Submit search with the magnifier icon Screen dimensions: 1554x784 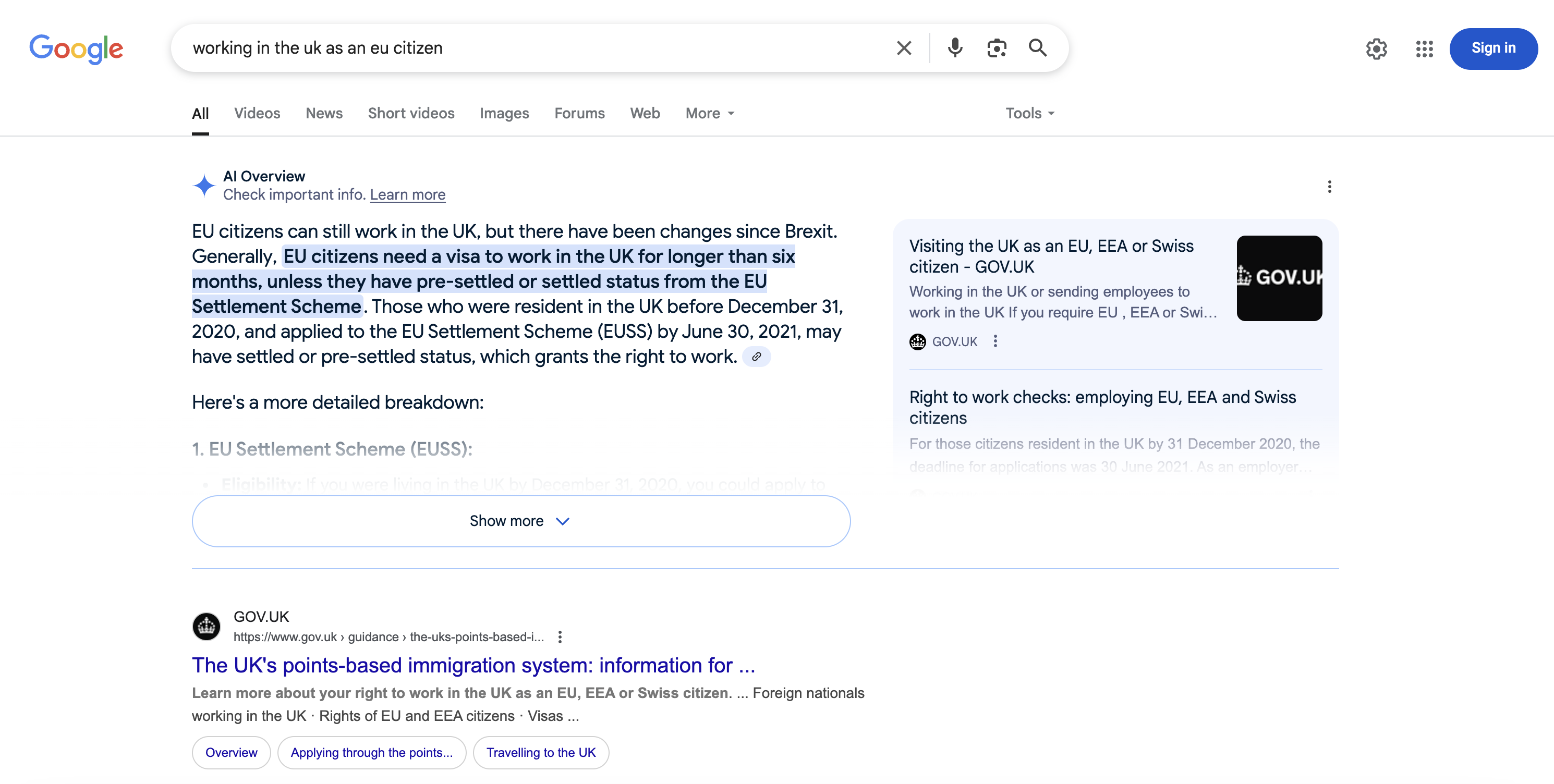pyautogui.click(x=1038, y=47)
